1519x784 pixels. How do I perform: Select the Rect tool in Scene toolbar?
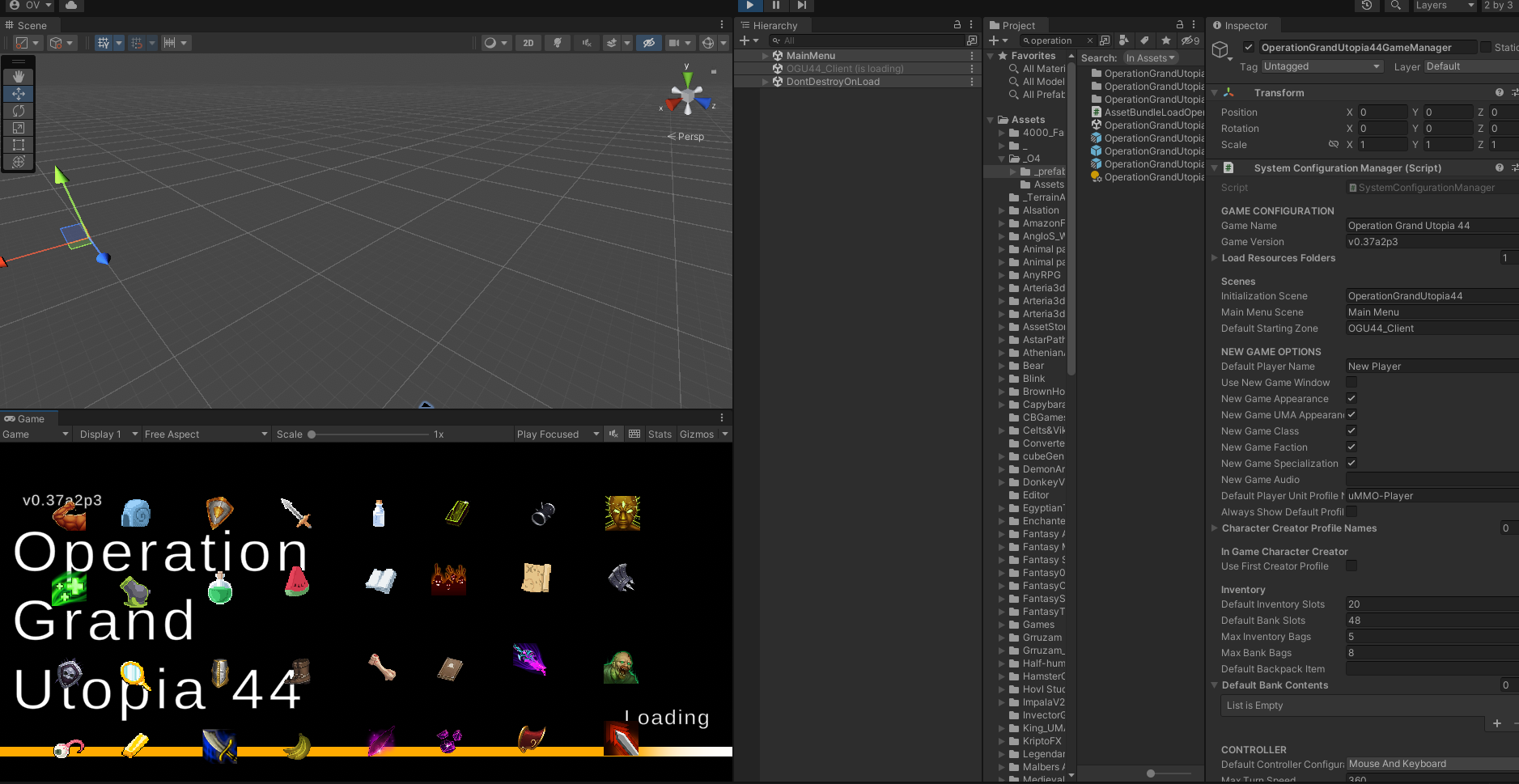tap(19, 145)
